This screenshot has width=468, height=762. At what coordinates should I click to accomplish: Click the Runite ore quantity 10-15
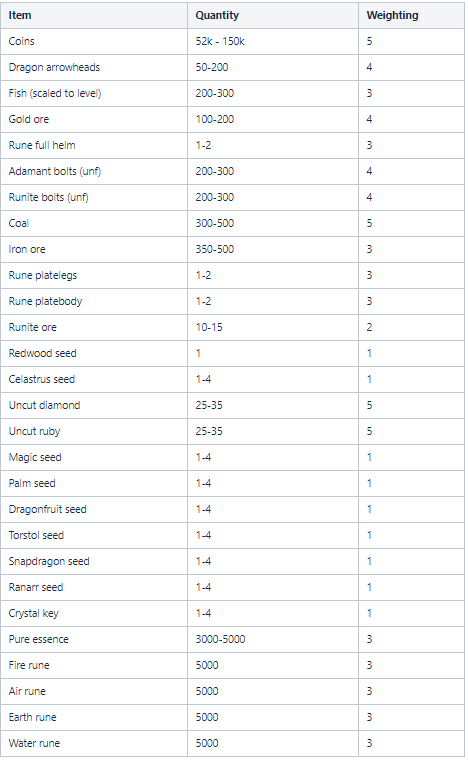coord(209,328)
